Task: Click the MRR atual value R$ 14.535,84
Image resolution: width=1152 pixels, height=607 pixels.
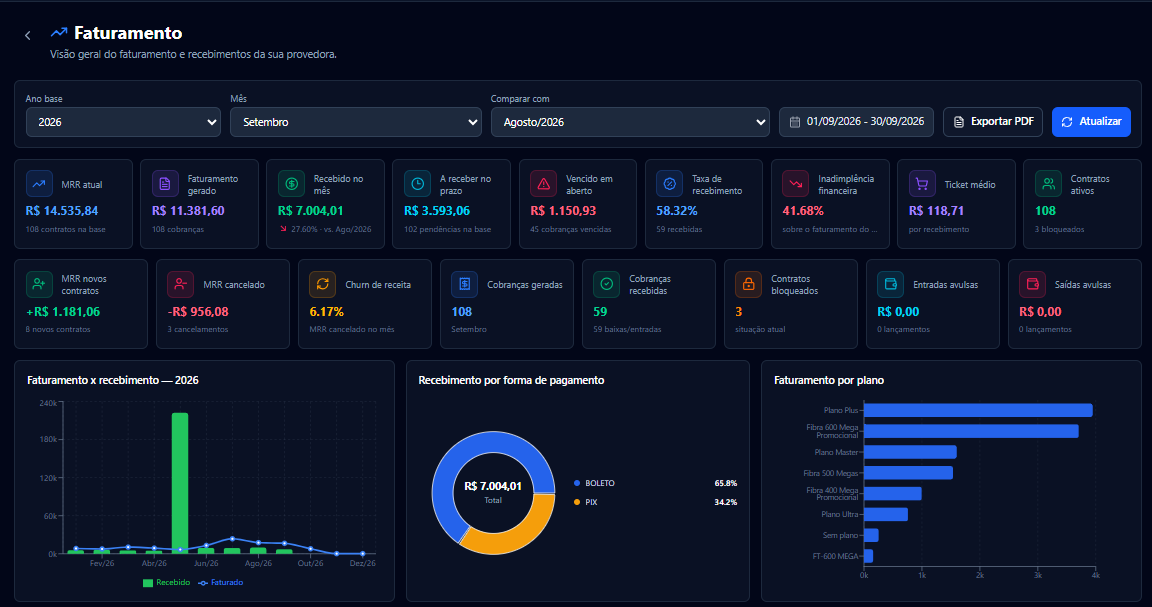Action: point(62,211)
